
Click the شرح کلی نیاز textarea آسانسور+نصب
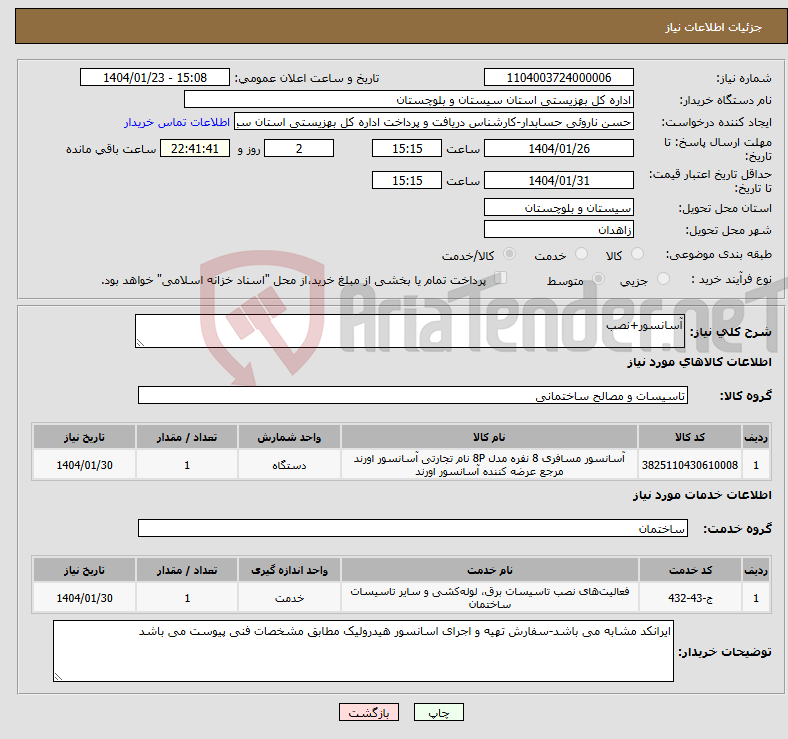(x=410, y=331)
